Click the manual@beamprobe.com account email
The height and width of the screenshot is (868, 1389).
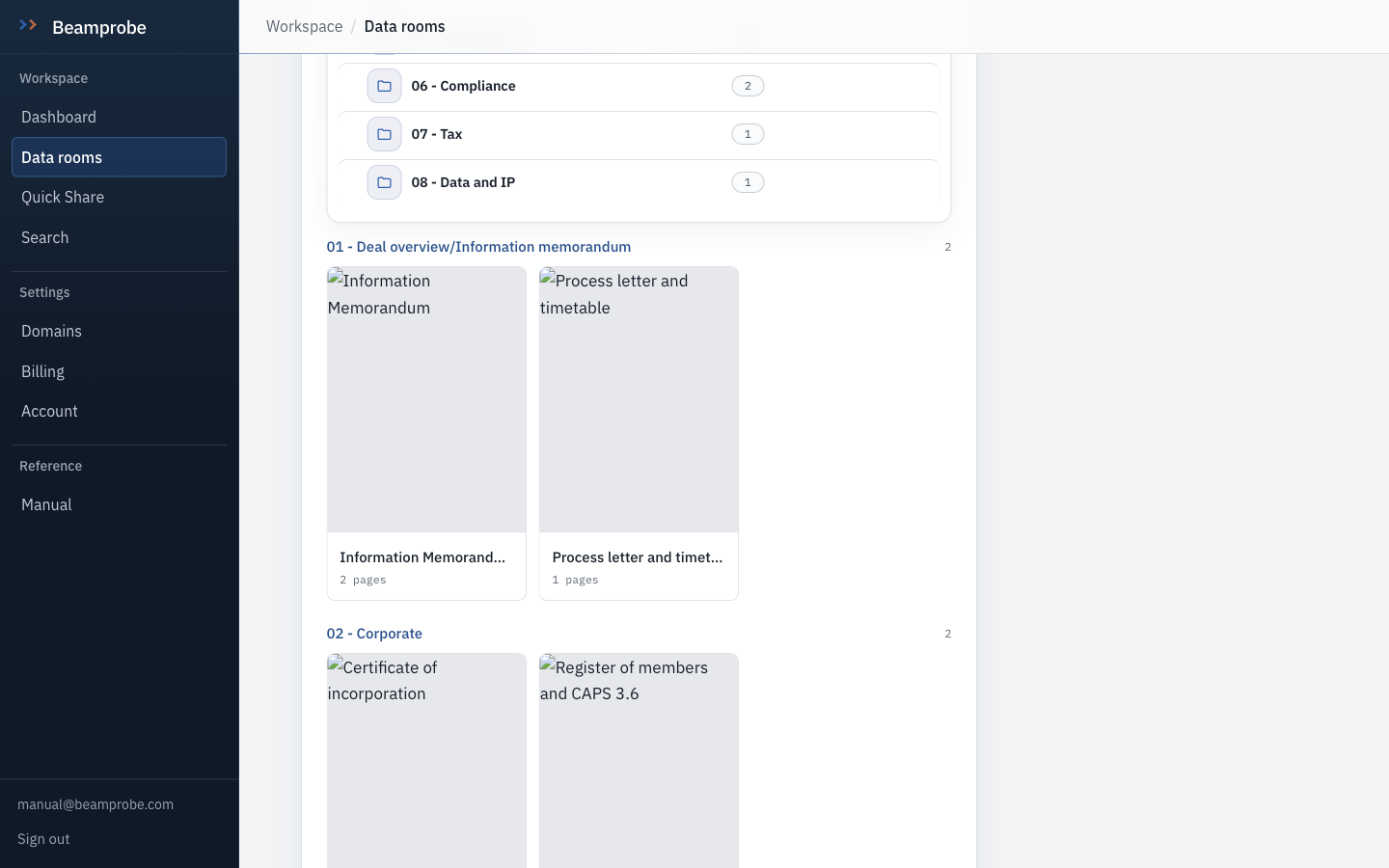[95, 804]
